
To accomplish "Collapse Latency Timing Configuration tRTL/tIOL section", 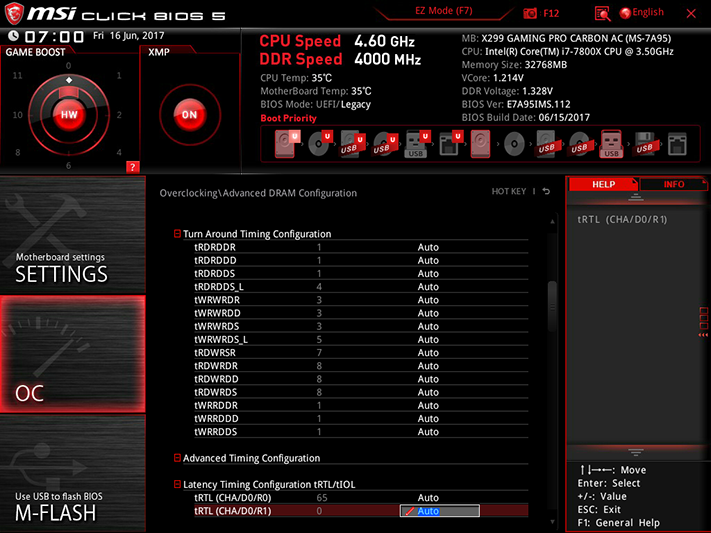I will 177,484.
